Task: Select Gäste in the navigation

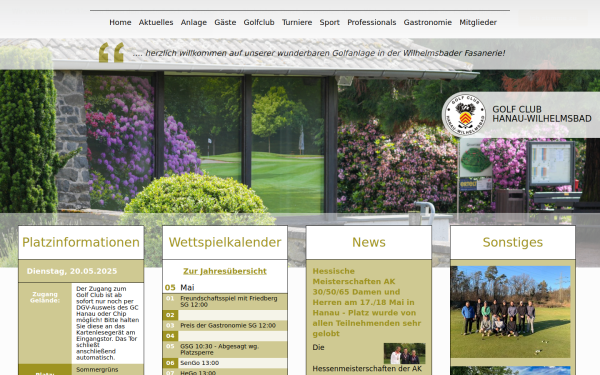Action: (x=225, y=22)
